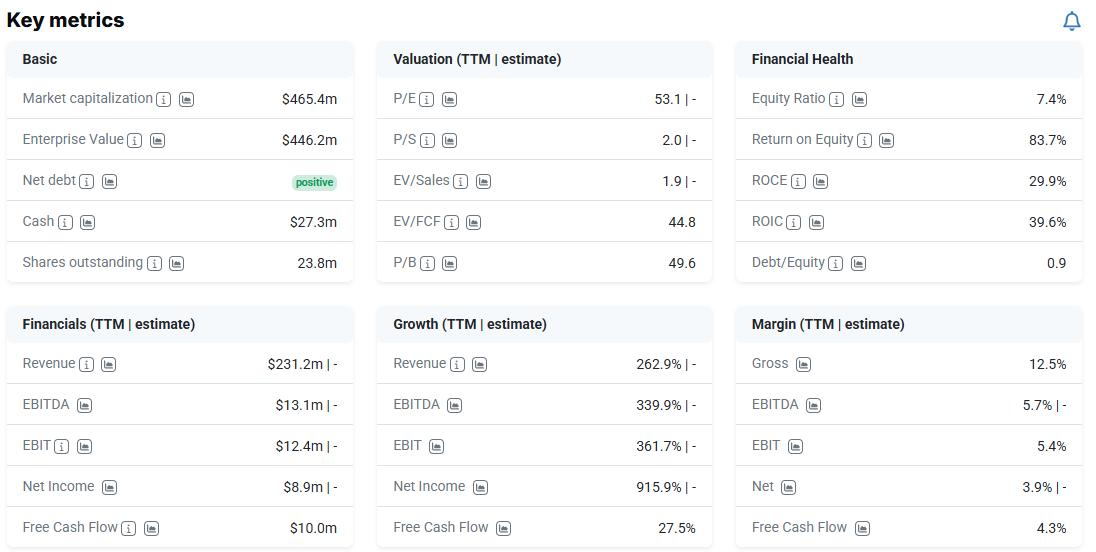Click the Debt/Equity label
This screenshot has width=1096, height=552.
point(788,263)
